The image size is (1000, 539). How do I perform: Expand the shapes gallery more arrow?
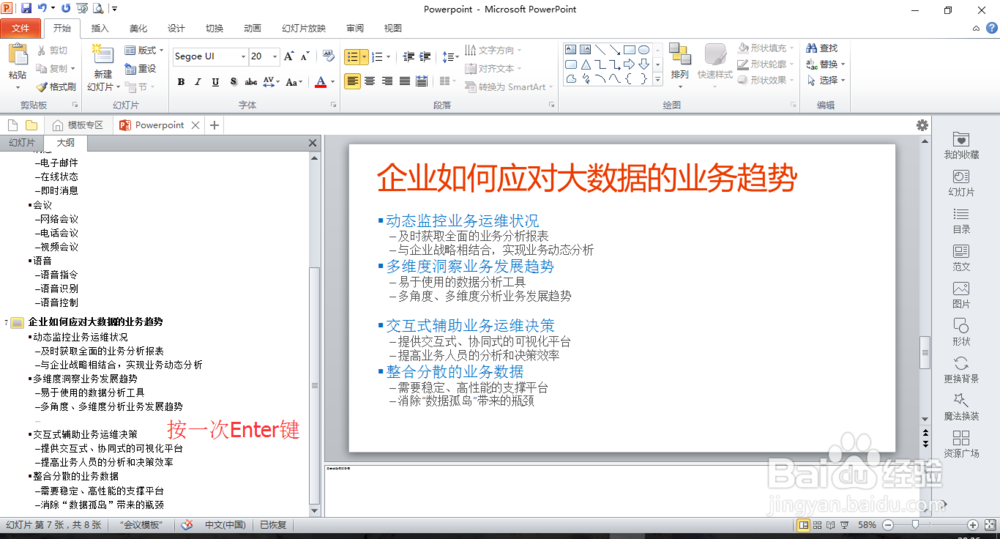pos(658,80)
